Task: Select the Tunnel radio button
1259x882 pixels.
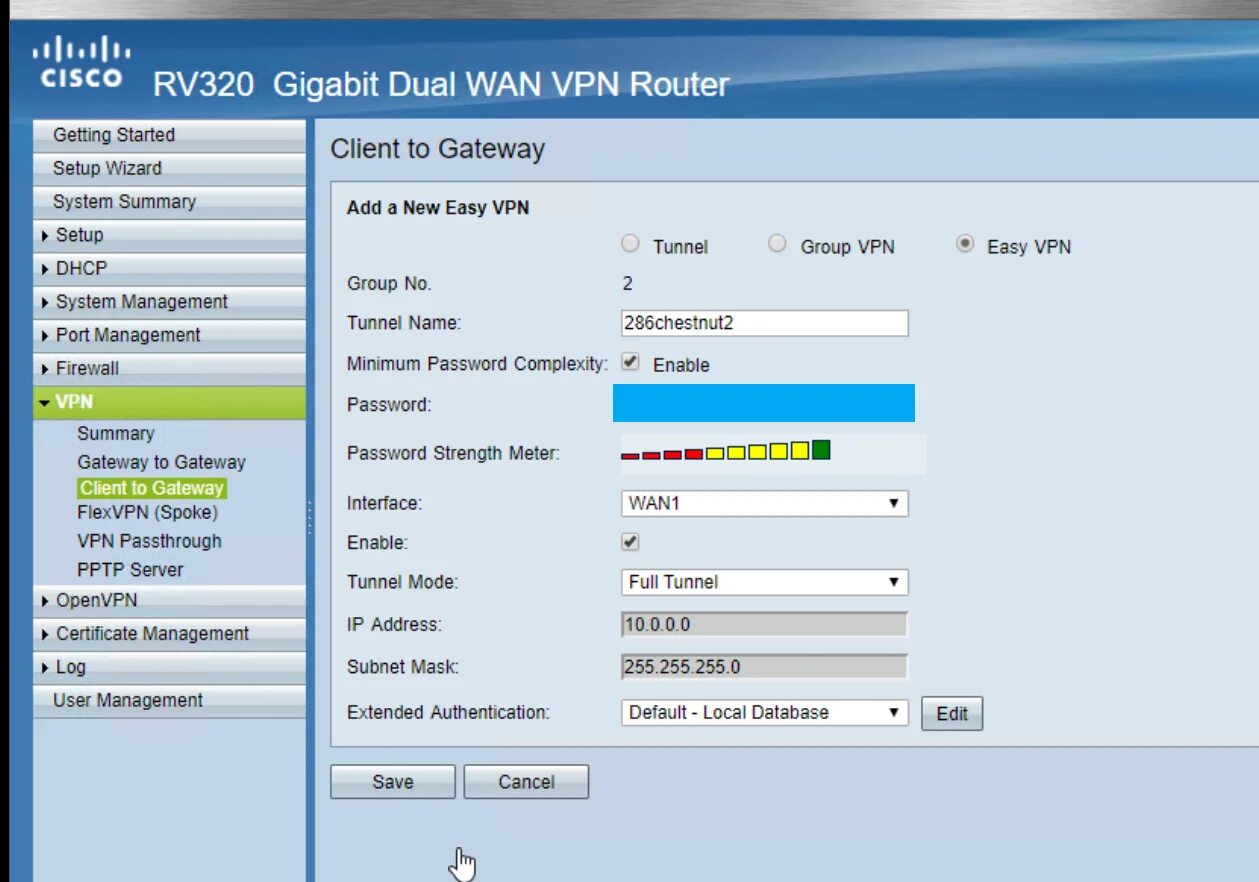Action: pos(630,244)
